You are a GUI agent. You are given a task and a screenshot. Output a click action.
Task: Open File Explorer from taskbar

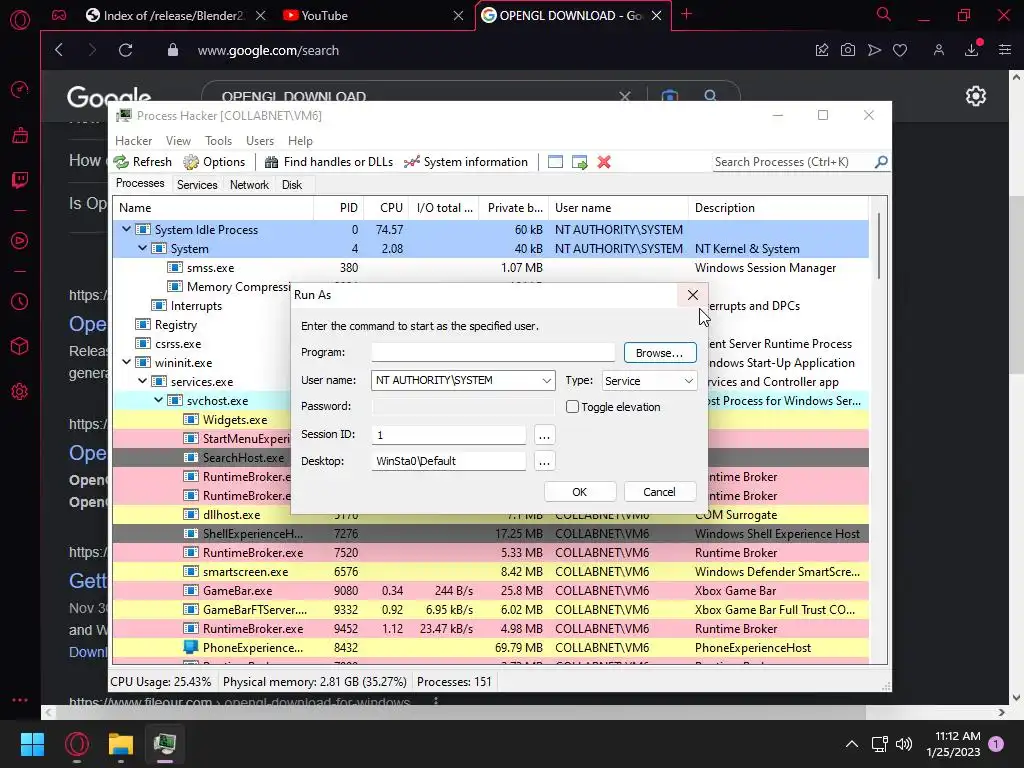point(121,744)
